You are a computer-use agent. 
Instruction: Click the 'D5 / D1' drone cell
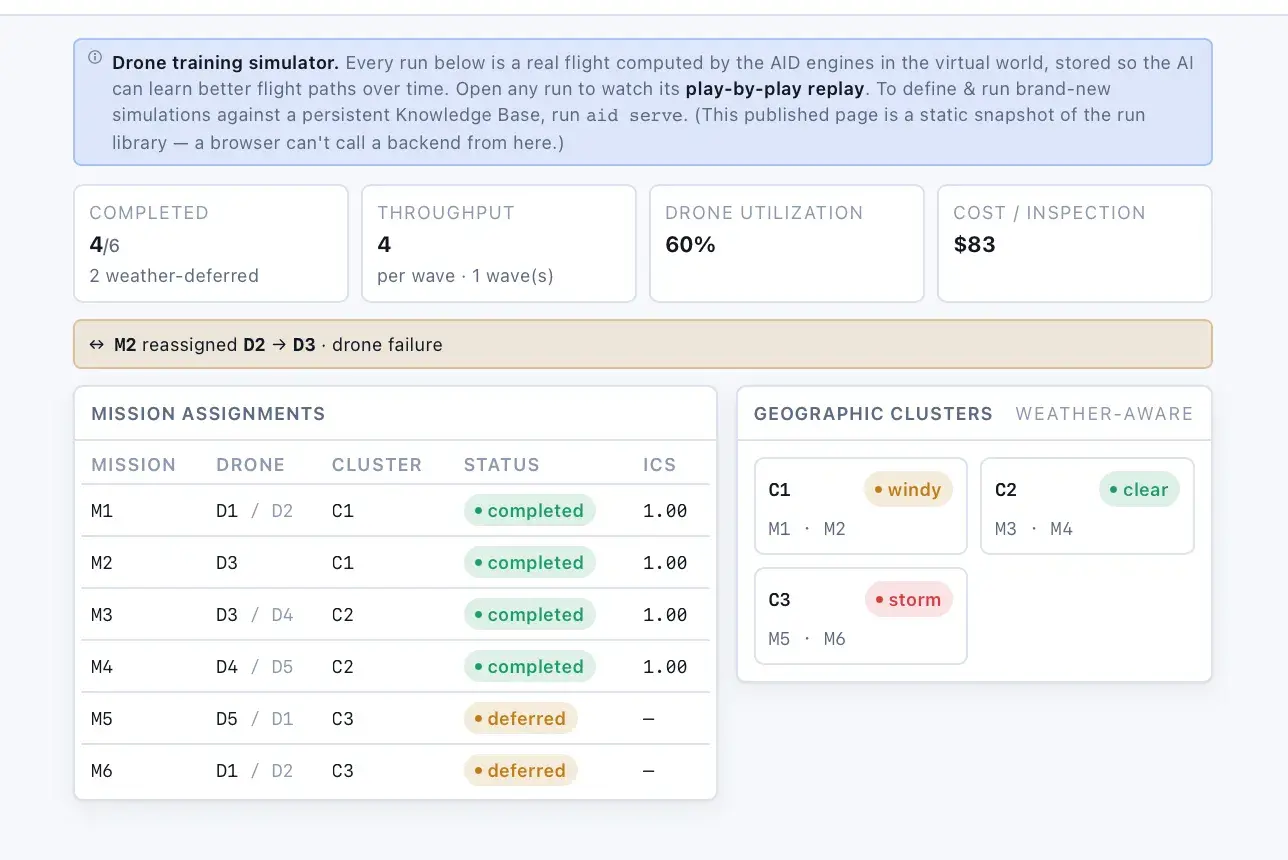[x=255, y=719]
